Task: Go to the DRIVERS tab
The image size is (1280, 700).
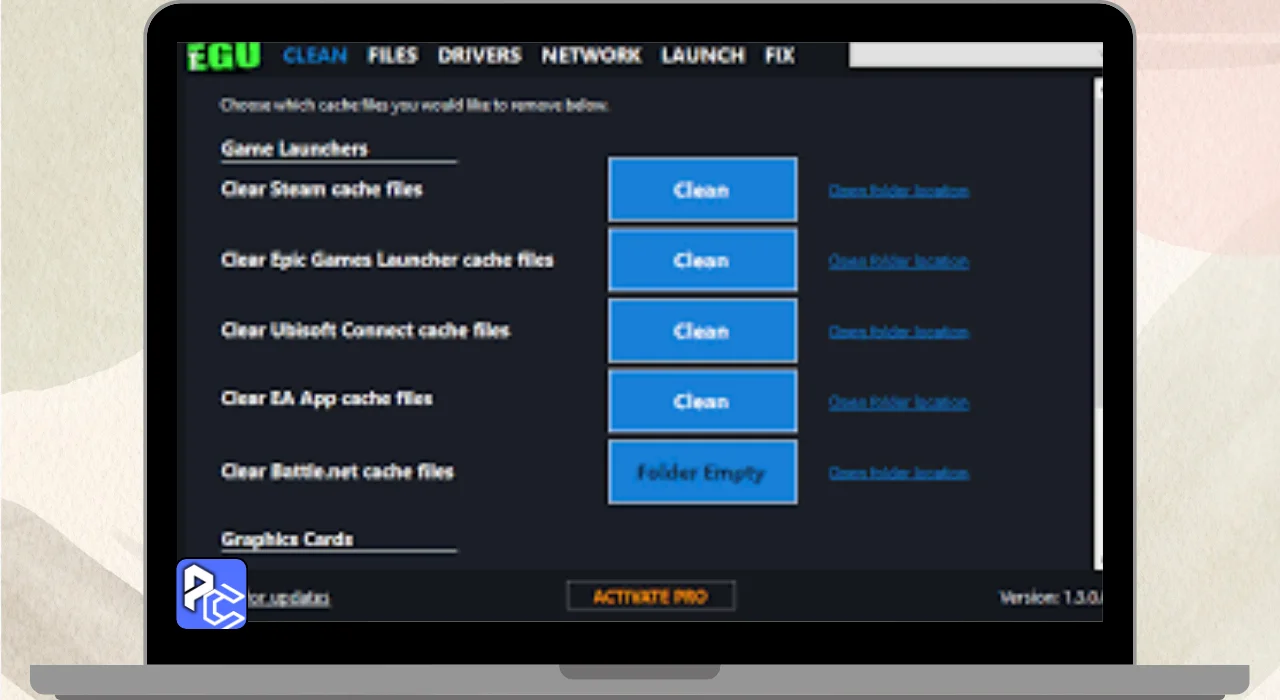Action: click(x=479, y=56)
